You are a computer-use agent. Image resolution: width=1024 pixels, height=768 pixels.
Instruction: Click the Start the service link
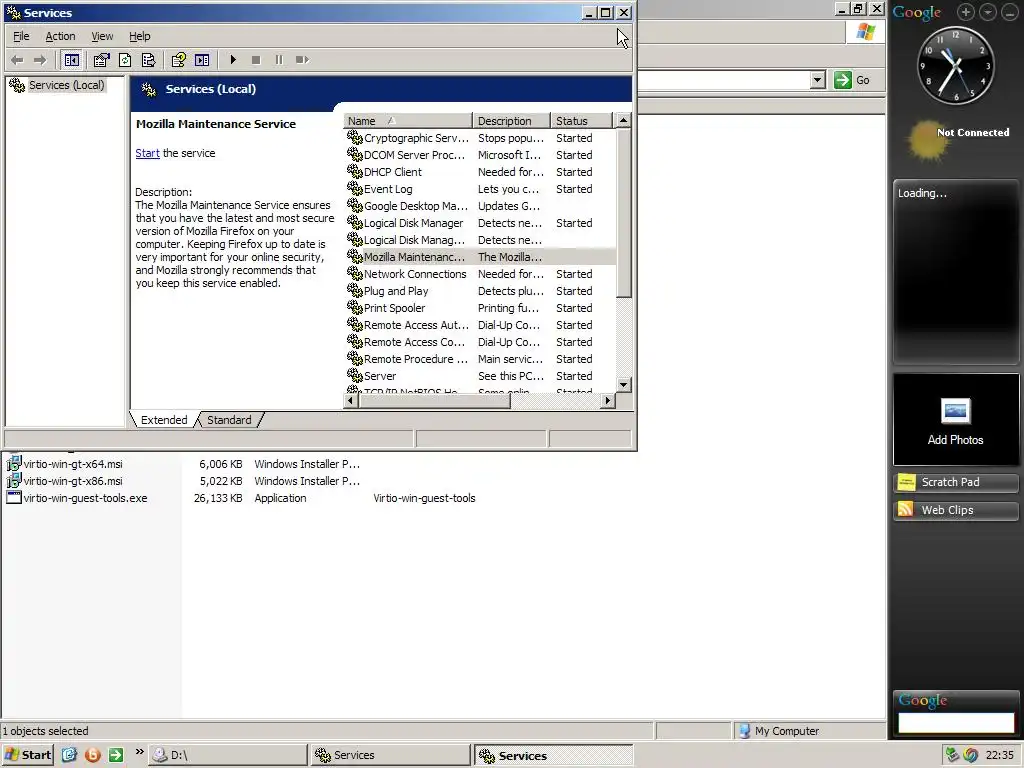(147, 153)
